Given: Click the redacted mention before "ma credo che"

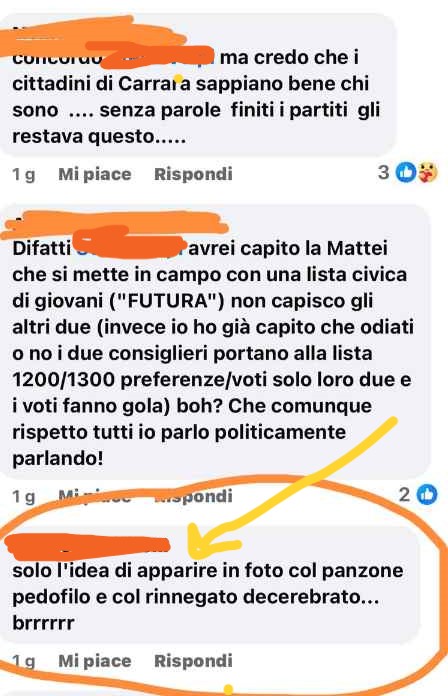Looking at the screenshot, I should pyautogui.click(x=159, y=58).
